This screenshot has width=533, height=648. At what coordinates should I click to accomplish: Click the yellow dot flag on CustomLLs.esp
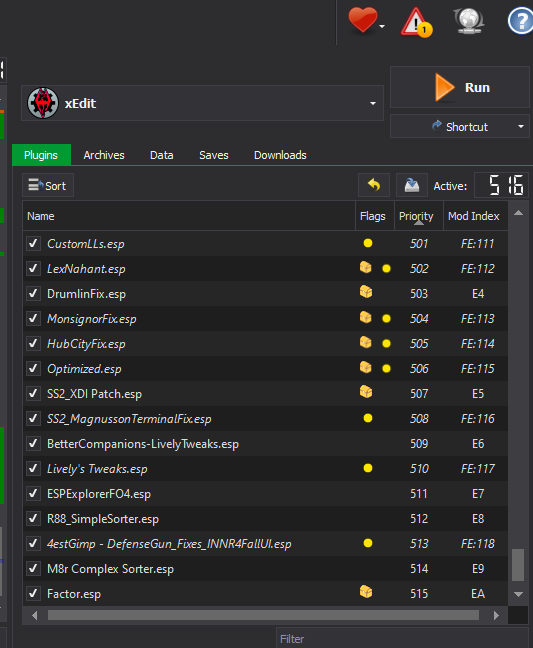pyautogui.click(x=368, y=243)
